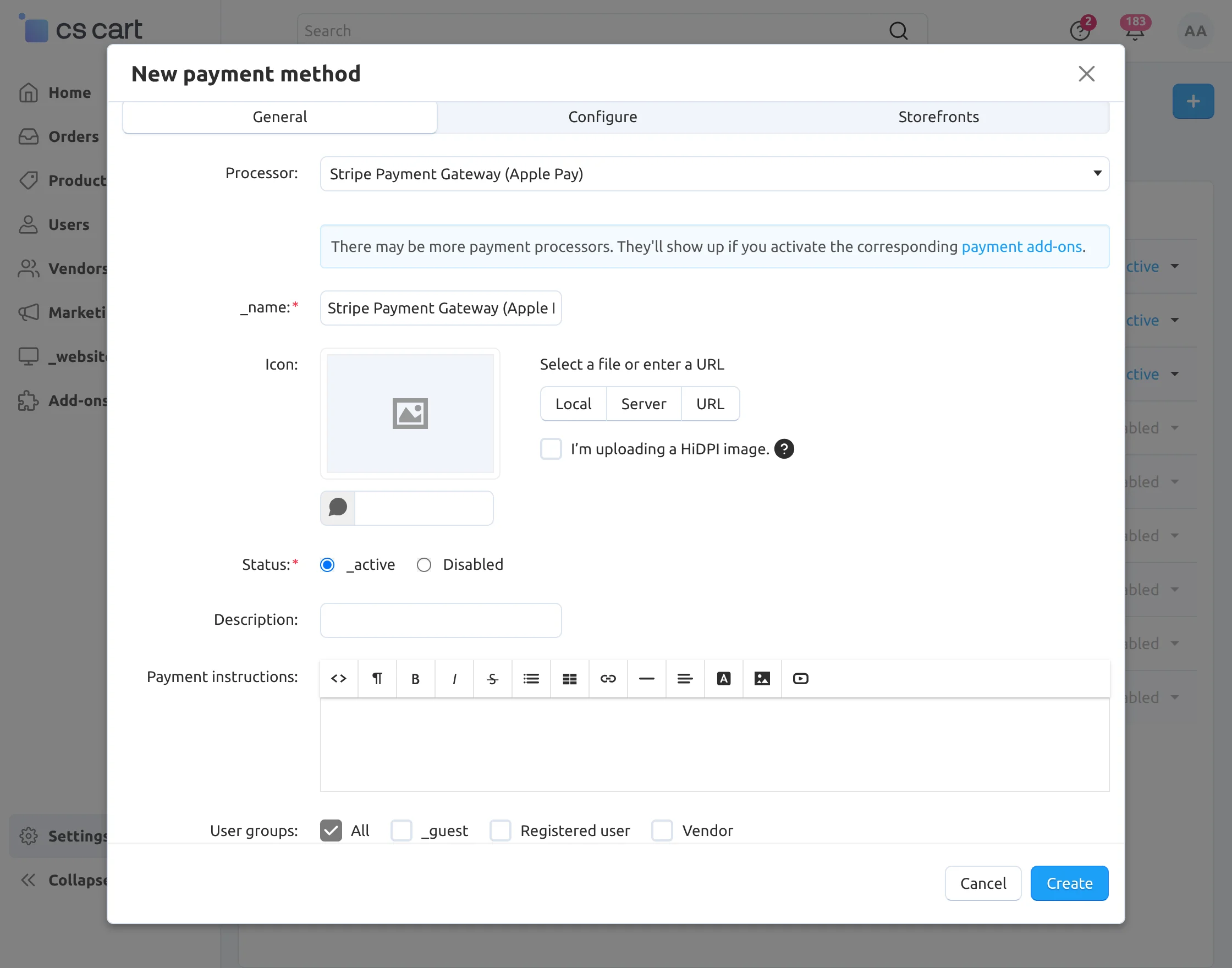1232x968 pixels.
Task: Go to Home in the sidebar
Action: pos(55,92)
